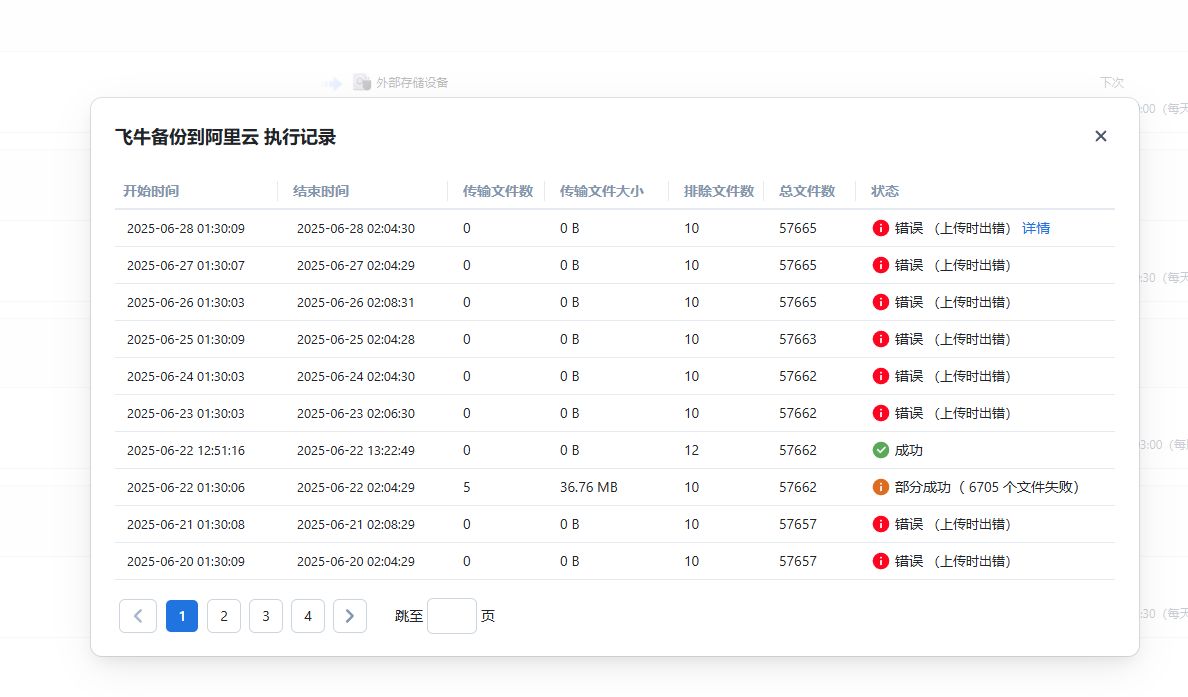Open 详情 link for 2025-06-28 error
The image size is (1188, 697).
point(1036,228)
